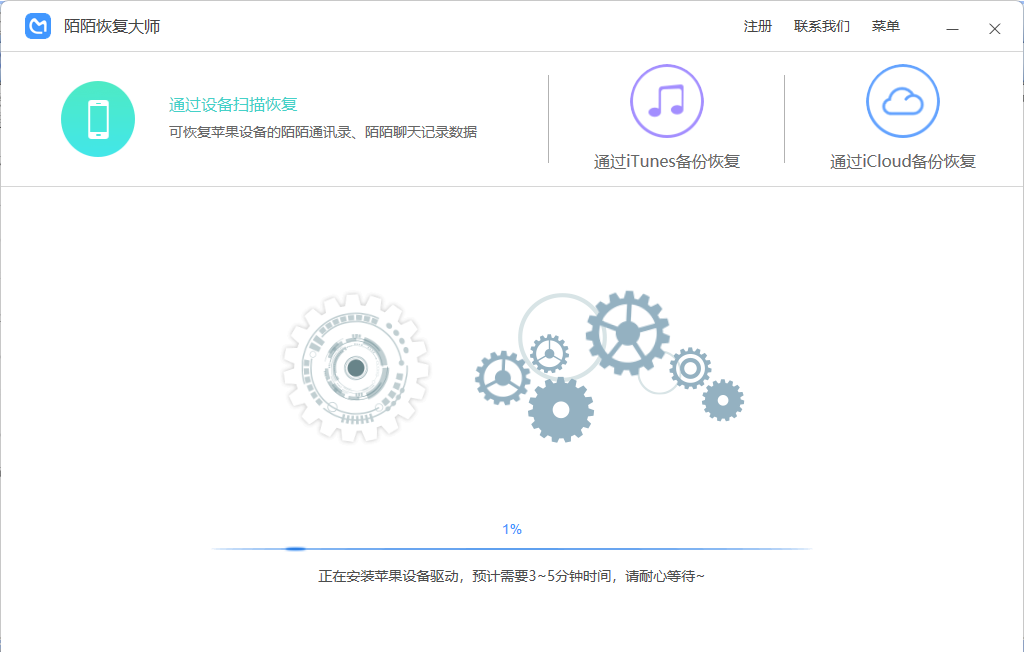Click the Momo Recovery Master app logo
Image resolution: width=1024 pixels, height=652 pixels.
tap(38, 27)
